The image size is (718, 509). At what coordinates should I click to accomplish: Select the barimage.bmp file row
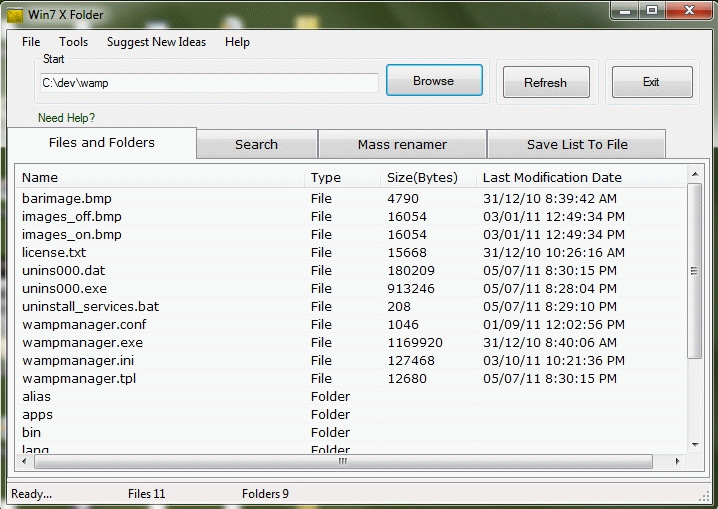tap(351, 199)
